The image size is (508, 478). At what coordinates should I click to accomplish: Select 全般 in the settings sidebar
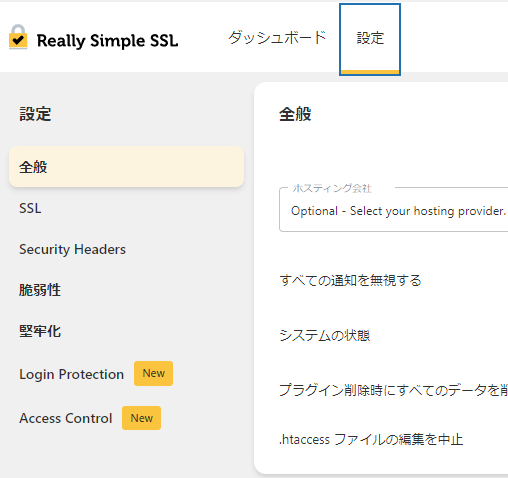pos(126,167)
